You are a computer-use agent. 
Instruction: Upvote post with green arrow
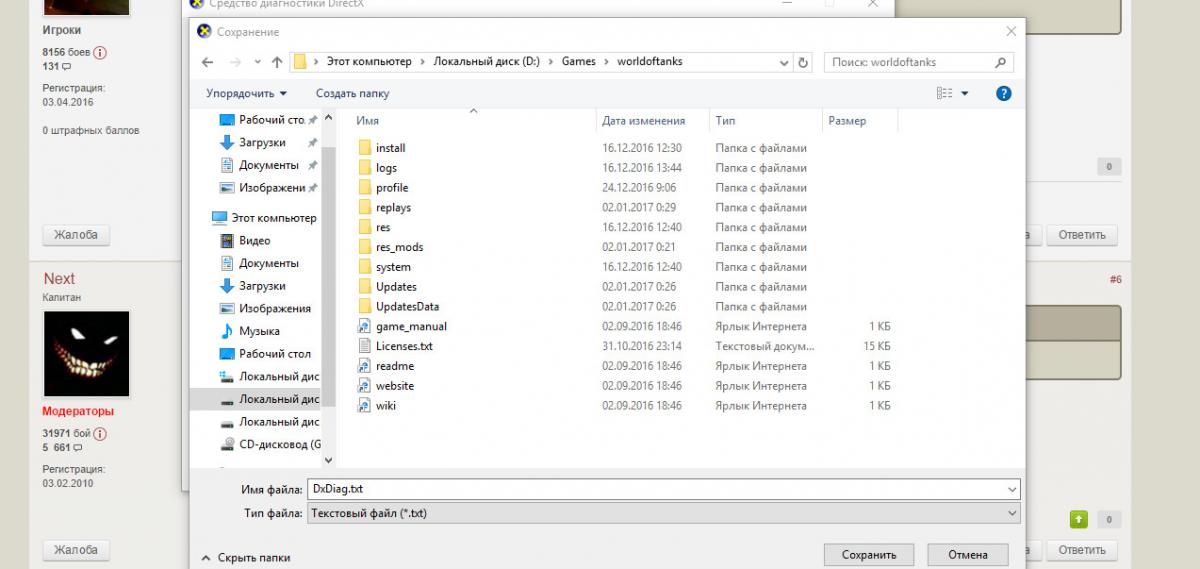pos(1079,519)
